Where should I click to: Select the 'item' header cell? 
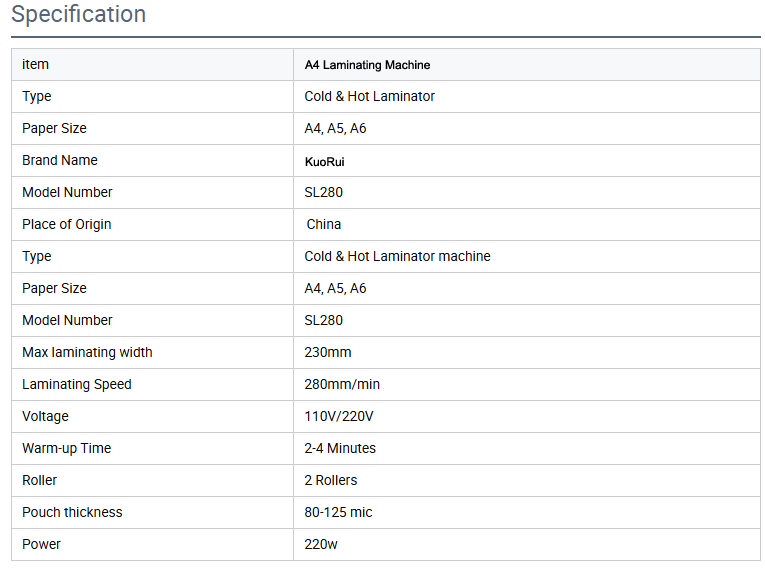coord(36,65)
